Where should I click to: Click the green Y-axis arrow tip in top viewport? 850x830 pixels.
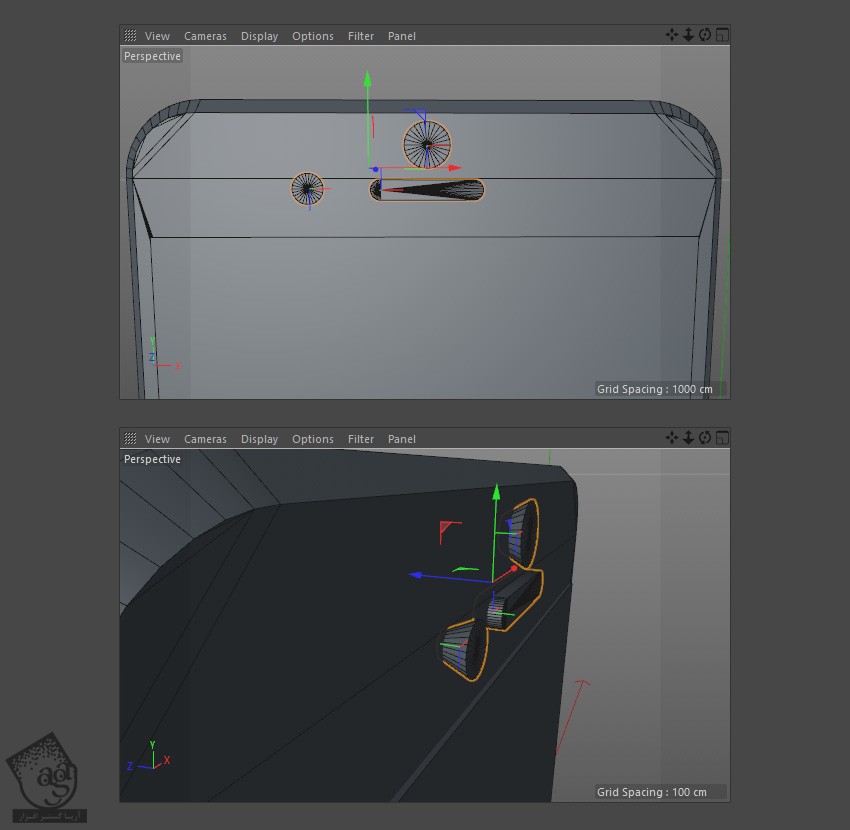368,77
